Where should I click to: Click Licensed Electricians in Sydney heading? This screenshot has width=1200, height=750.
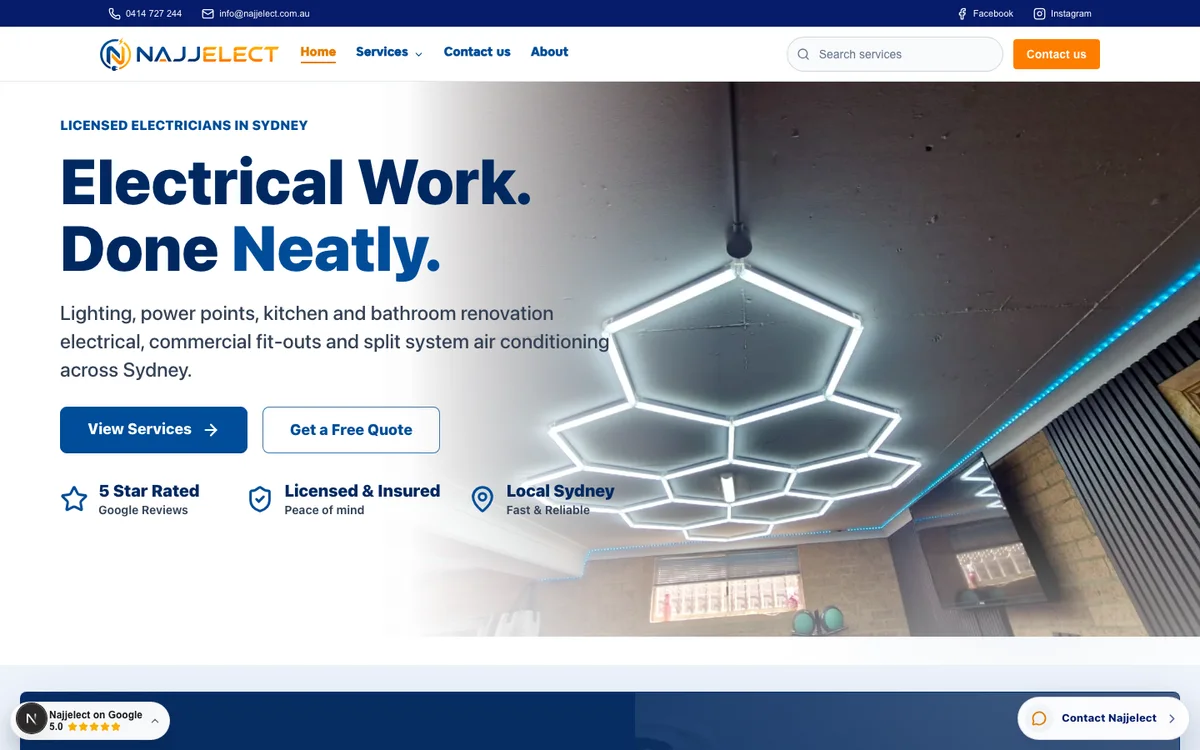click(x=184, y=126)
